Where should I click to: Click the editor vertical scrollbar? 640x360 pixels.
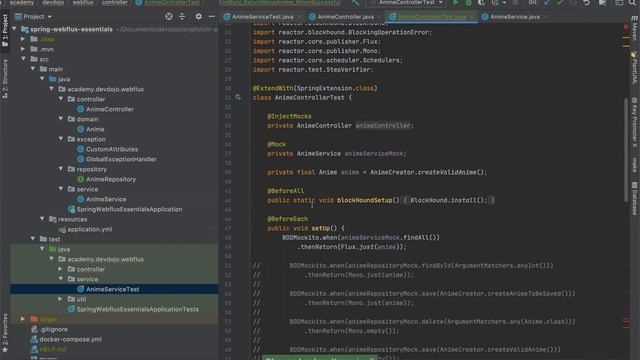tap(626, 150)
